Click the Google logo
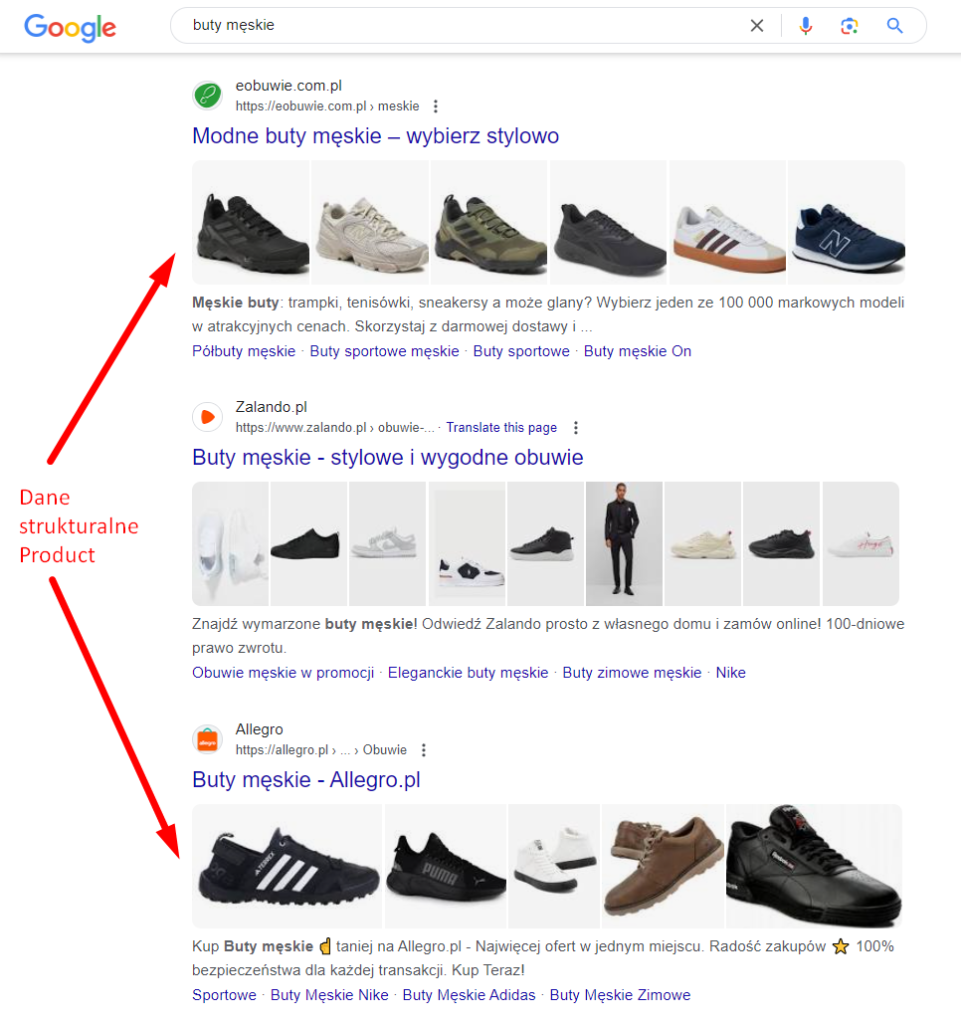Viewport: 961px width, 1024px height. pyautogui.click(x=70, y=27)
